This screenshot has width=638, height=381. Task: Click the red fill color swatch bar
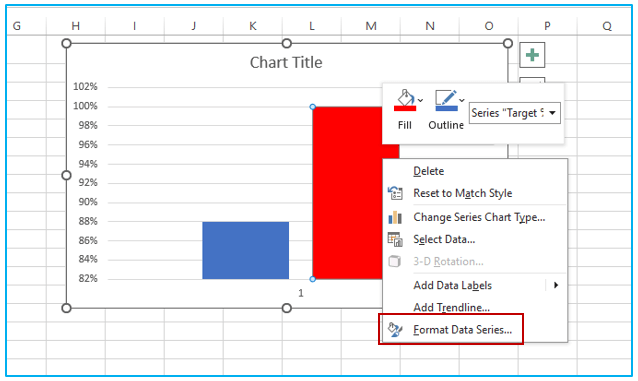tap(405, 108)
